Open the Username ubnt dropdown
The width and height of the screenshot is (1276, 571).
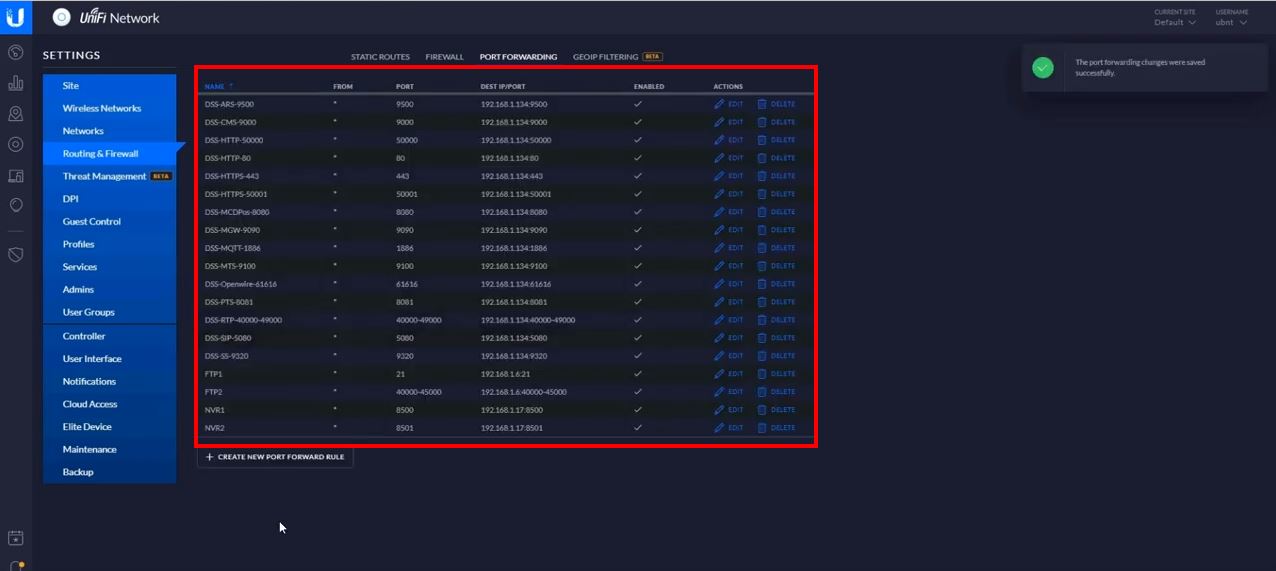1229,22
